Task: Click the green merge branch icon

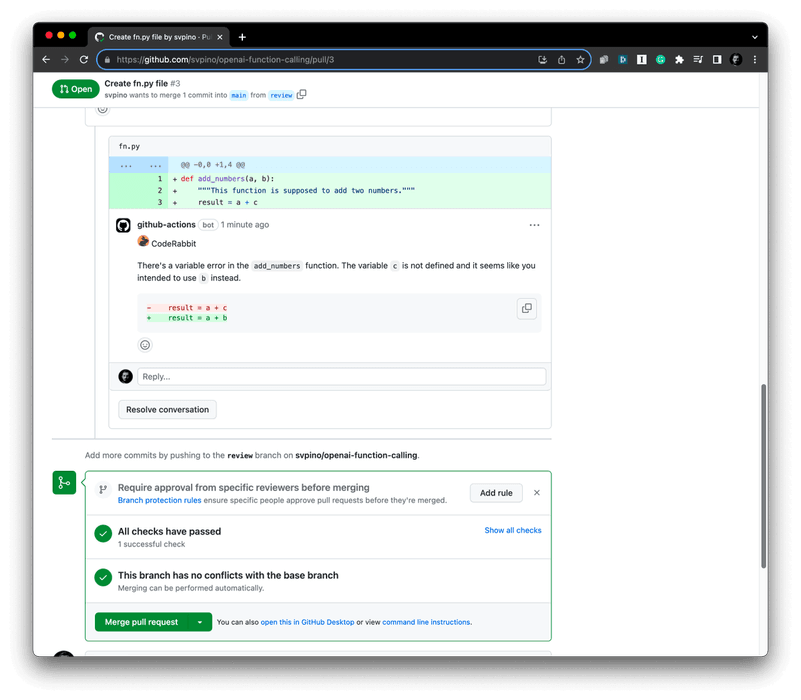Action: pyautogui.click(x=64, y=483)
